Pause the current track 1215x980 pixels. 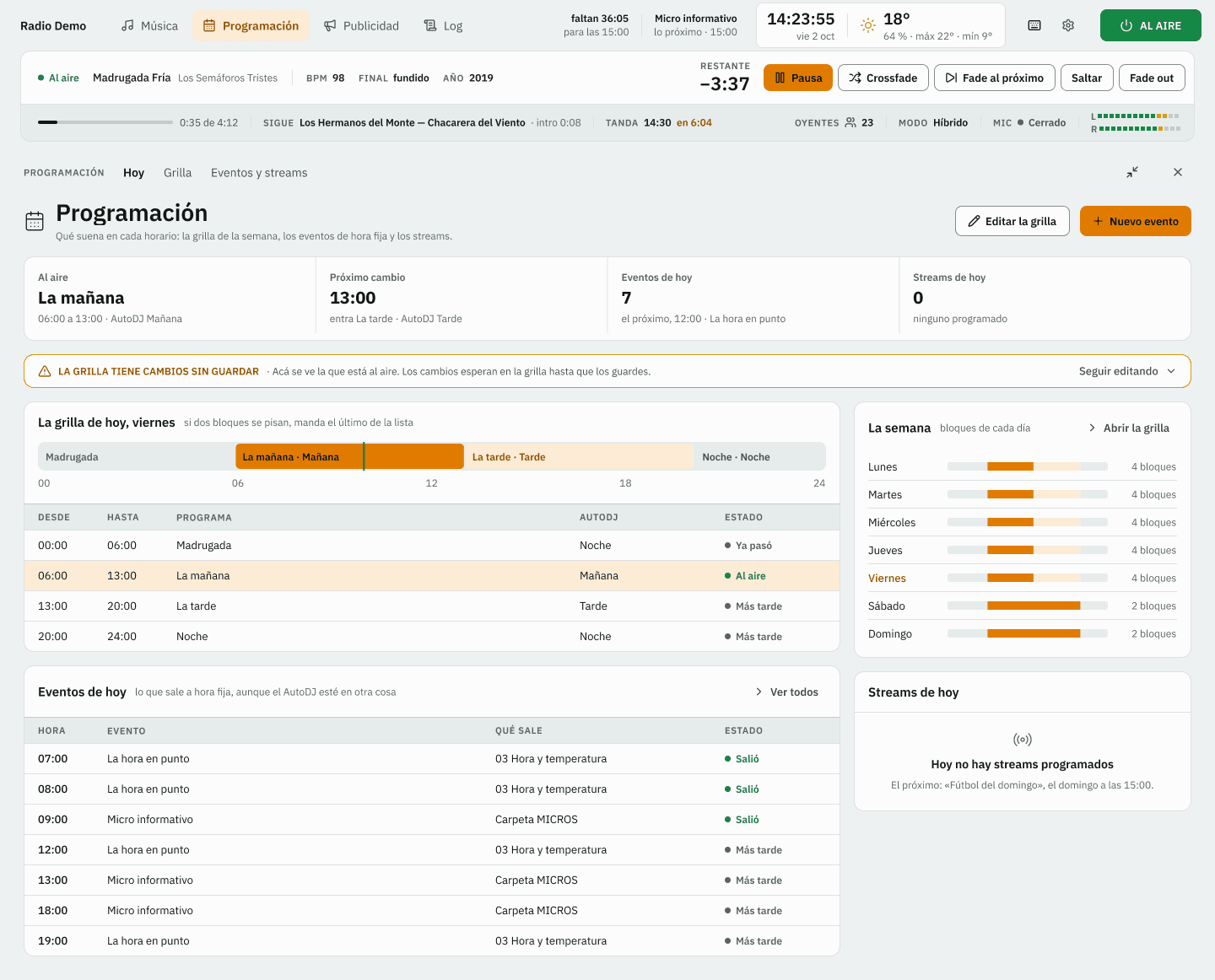(x=798, y=78)
